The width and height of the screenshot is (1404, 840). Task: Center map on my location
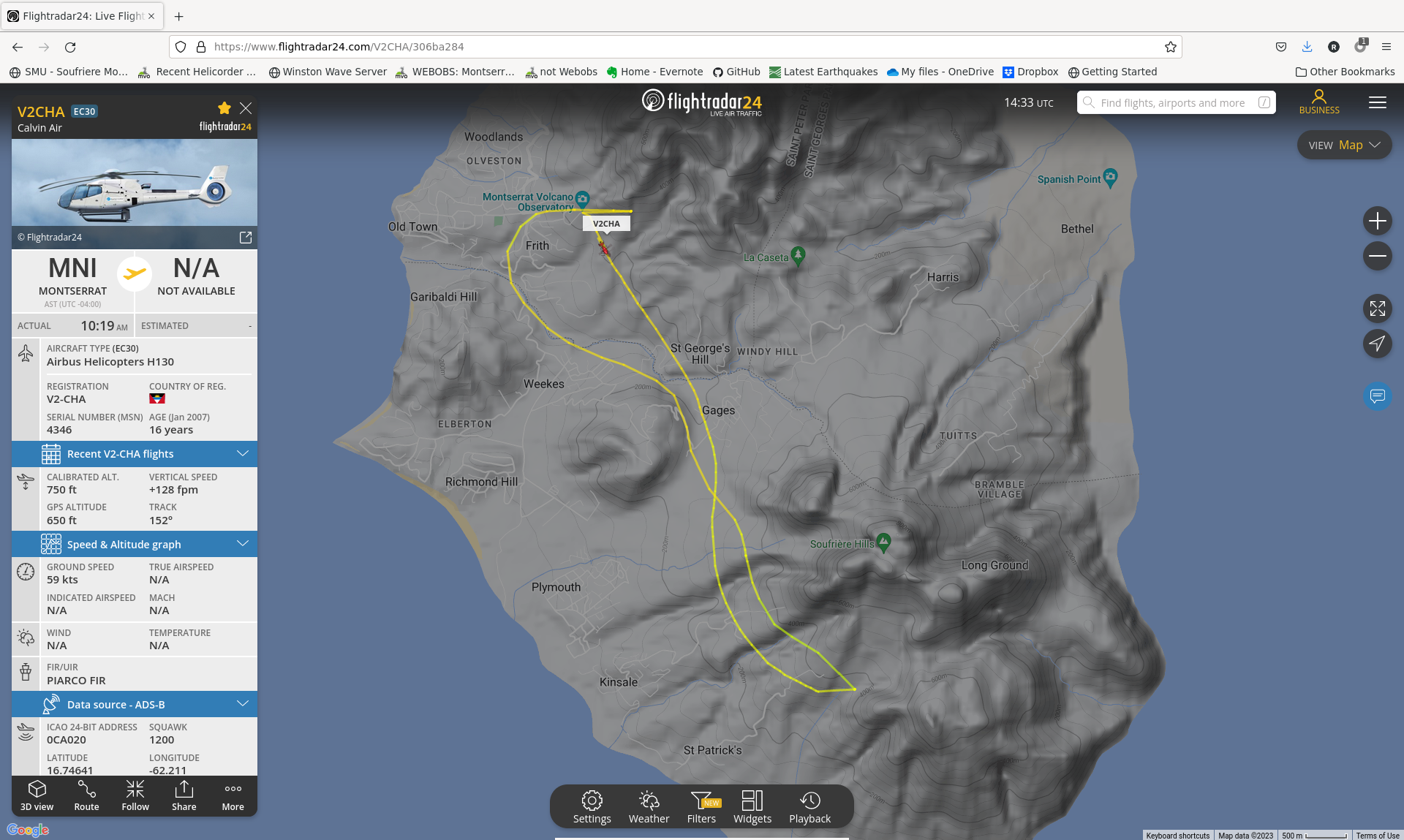point(1378,344)
